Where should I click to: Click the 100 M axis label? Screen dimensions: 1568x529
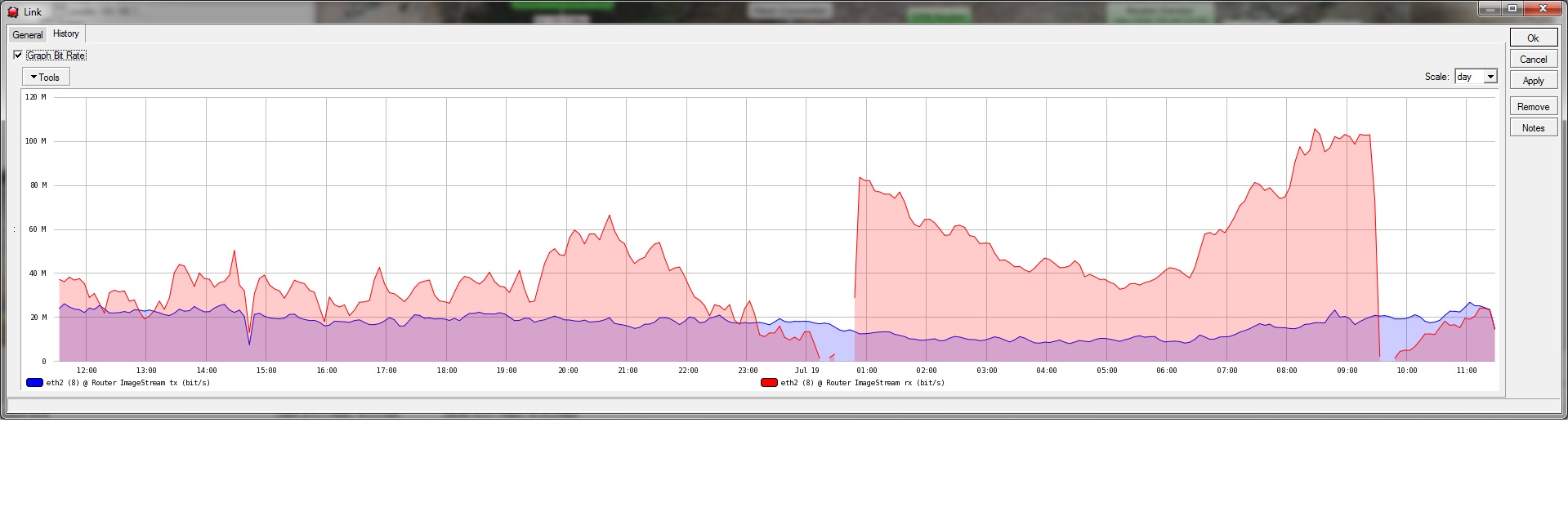36,141
